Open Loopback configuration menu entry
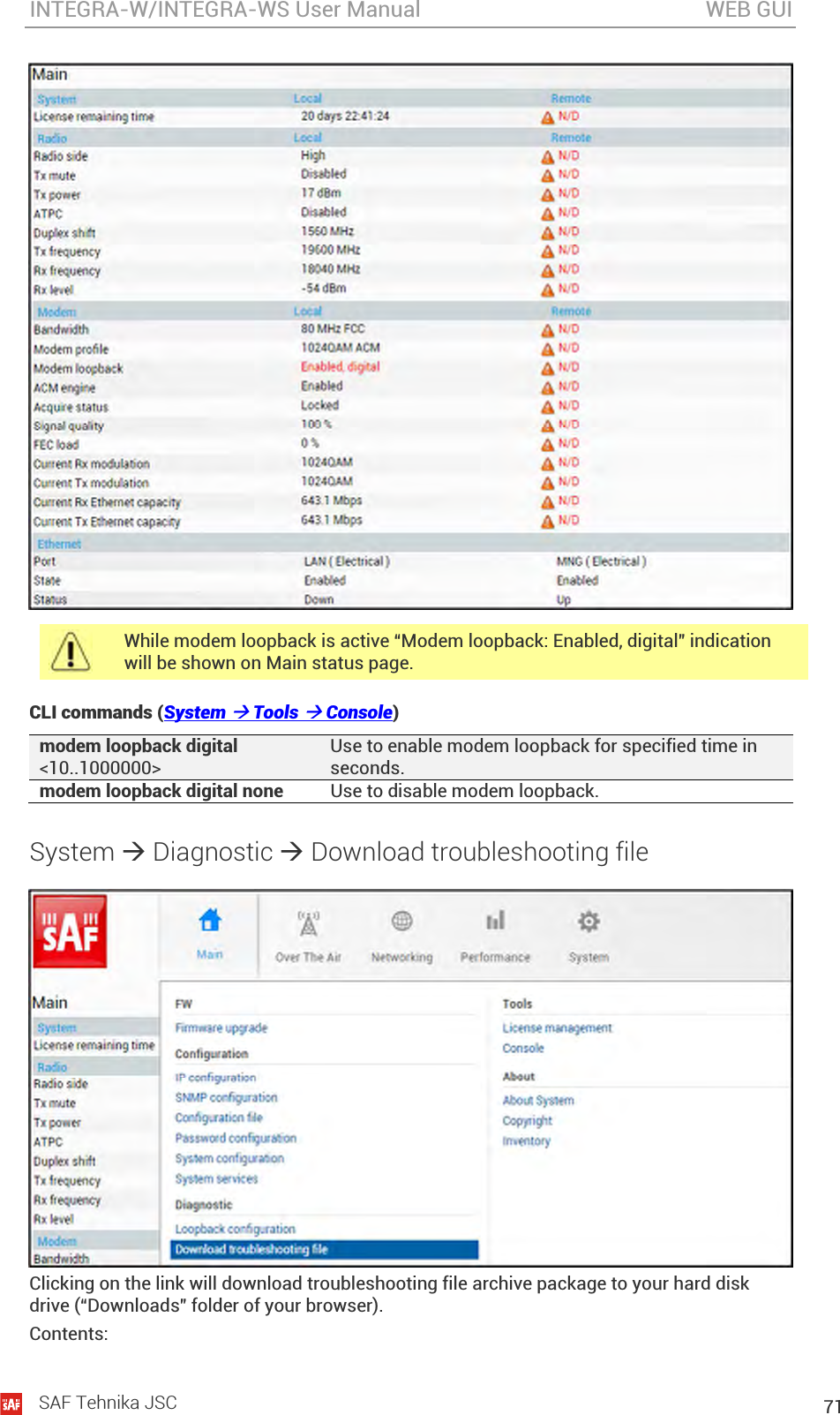Viewport: 840px width, 1415px height. tap(235, 1229)
